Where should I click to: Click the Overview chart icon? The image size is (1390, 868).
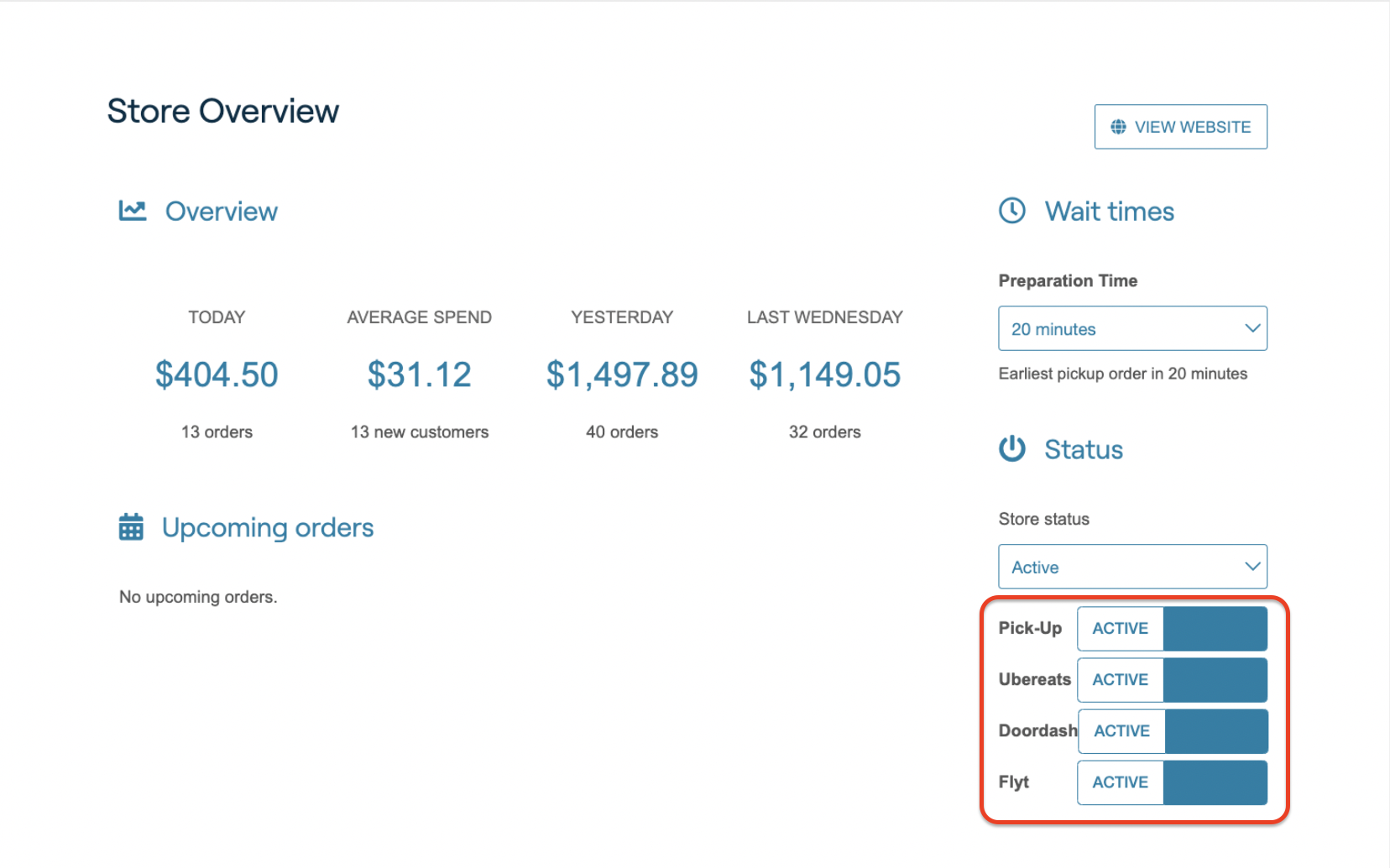[133, 211]
